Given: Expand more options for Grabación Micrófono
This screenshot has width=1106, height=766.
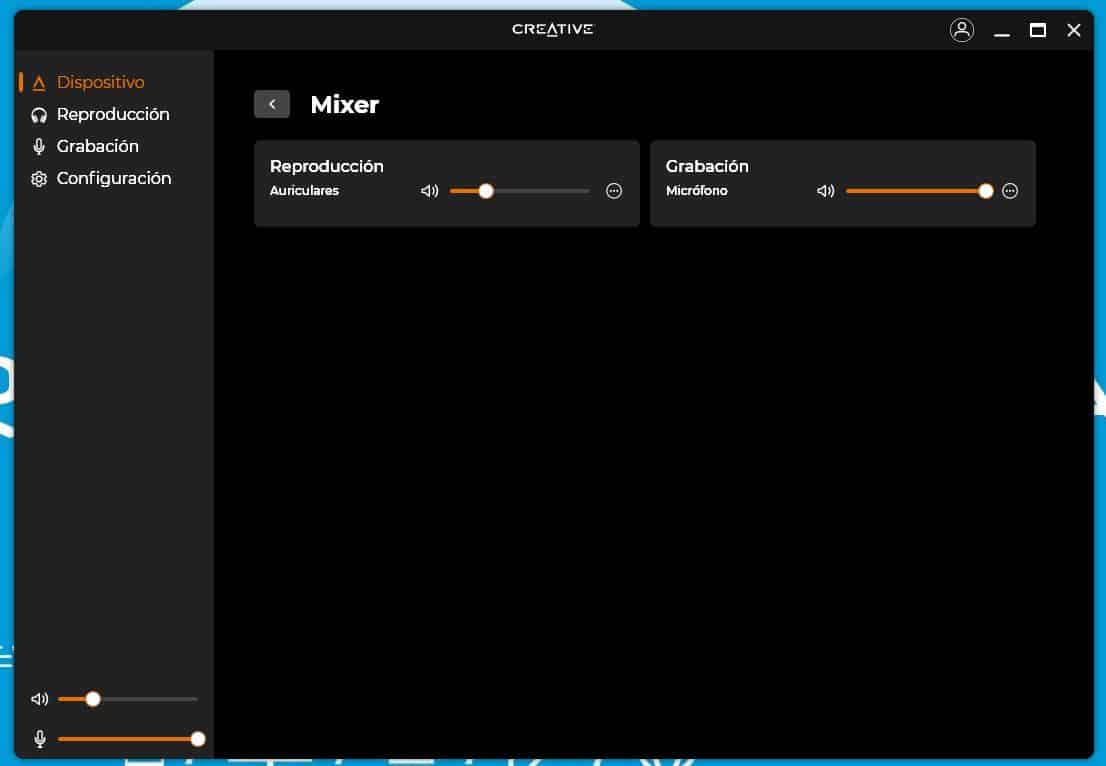Looking at the screenshot, I should click(x=1010, y=191).
